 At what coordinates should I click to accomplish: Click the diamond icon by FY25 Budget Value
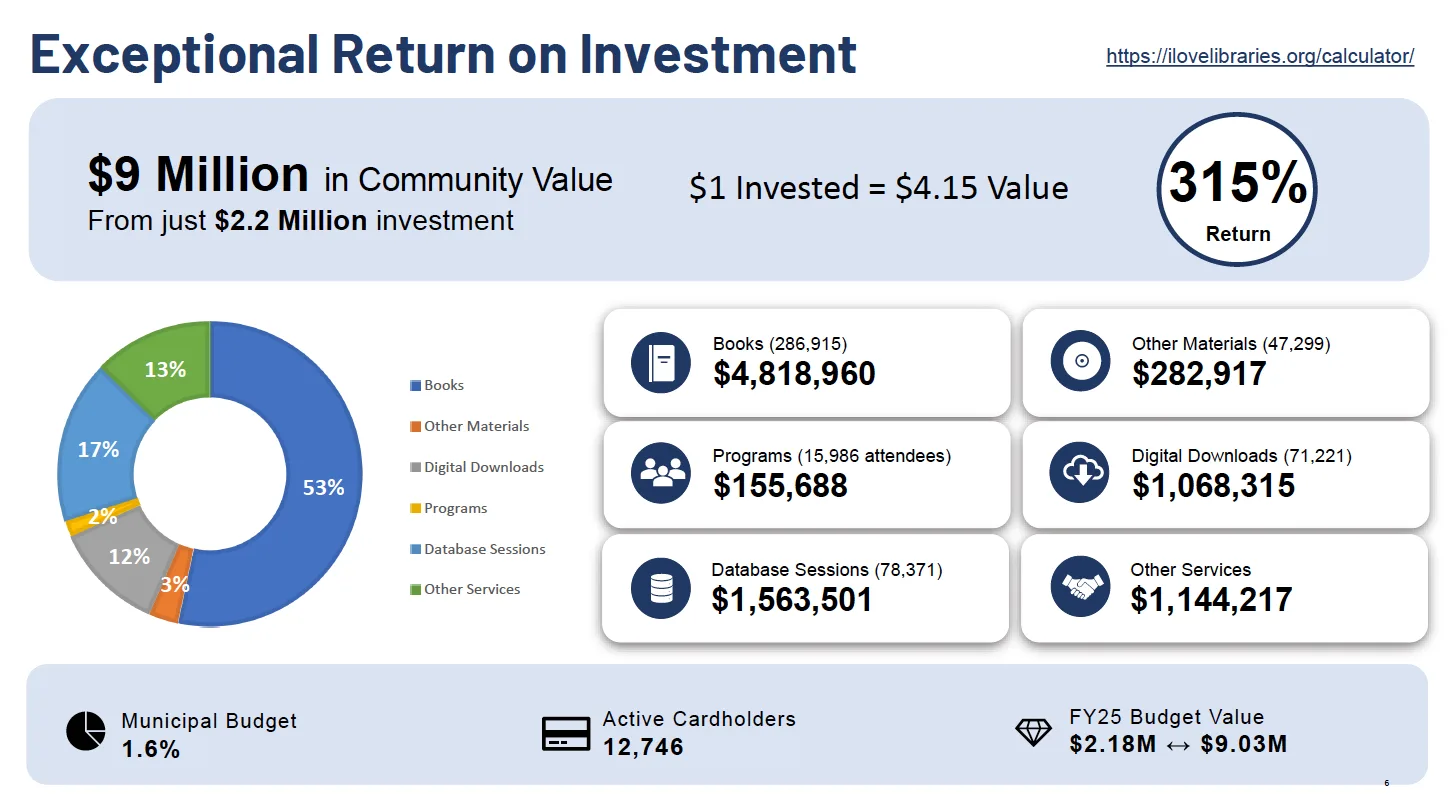(x=1033, y=732)
